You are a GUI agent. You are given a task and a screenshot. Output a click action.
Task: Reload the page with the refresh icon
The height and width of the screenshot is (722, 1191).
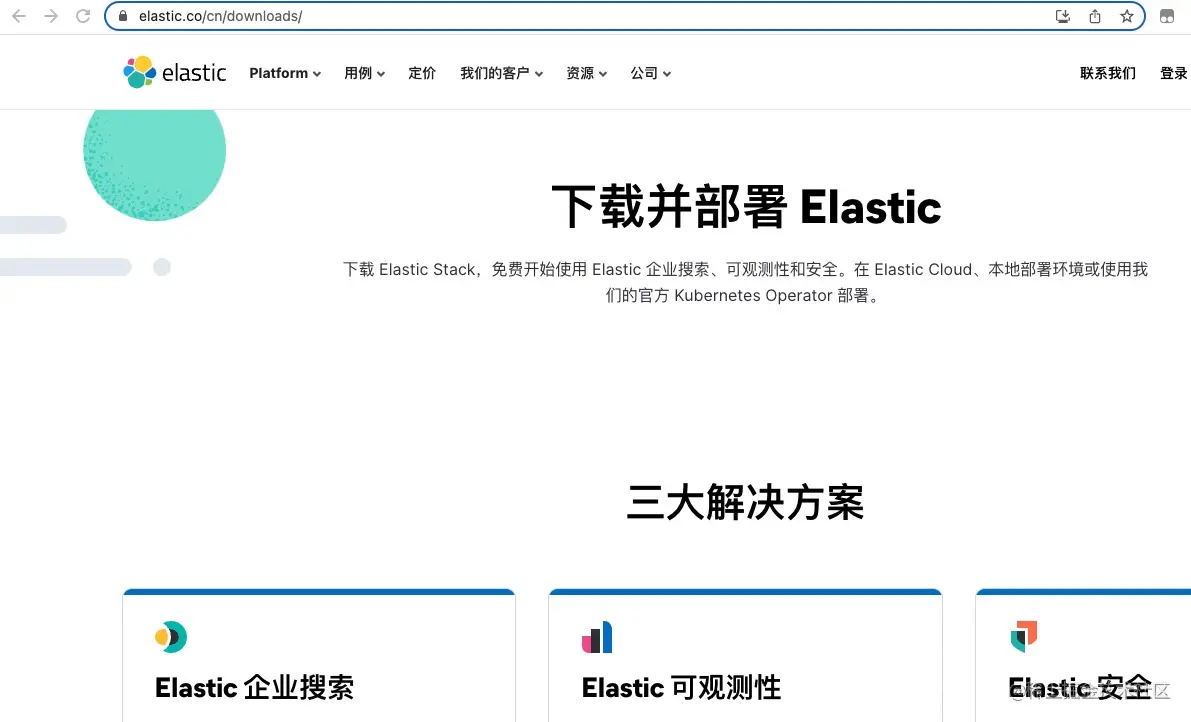pyautogui.click(x=83, y=16)
